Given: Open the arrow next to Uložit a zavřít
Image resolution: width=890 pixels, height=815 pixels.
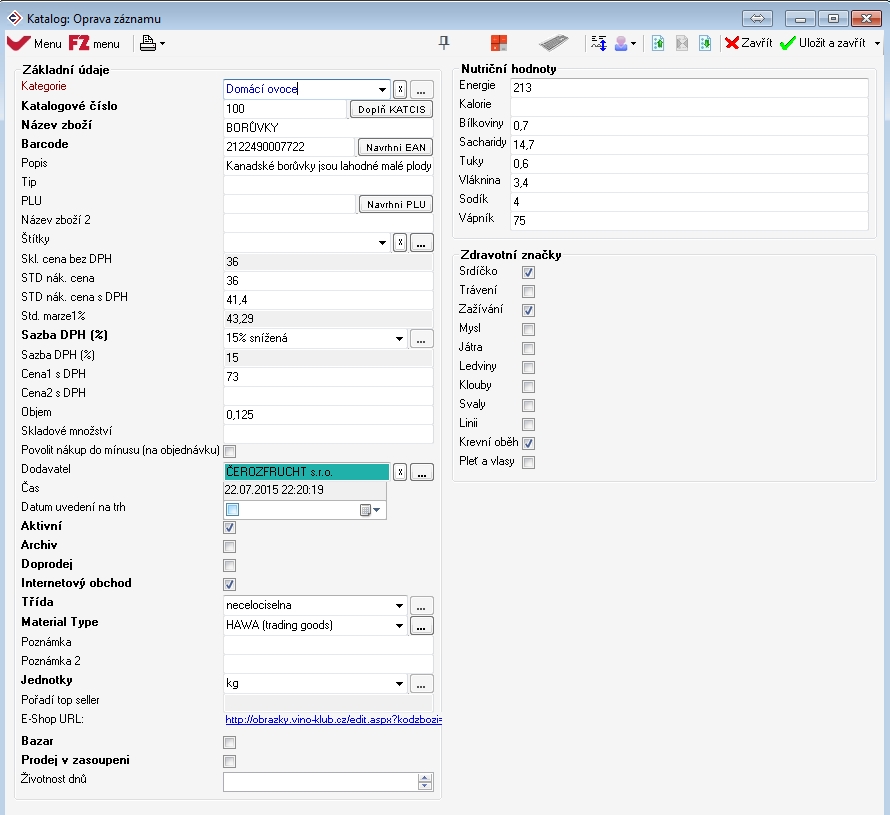Looking at the screenshot, I should pyautogui.click(x=877, y=43).
